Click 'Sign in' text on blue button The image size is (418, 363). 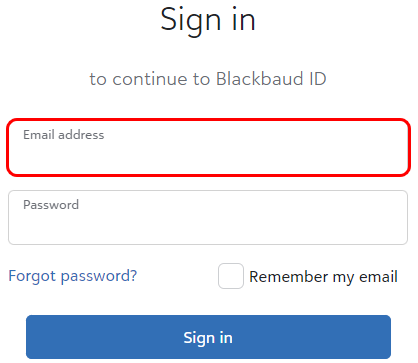208,338
